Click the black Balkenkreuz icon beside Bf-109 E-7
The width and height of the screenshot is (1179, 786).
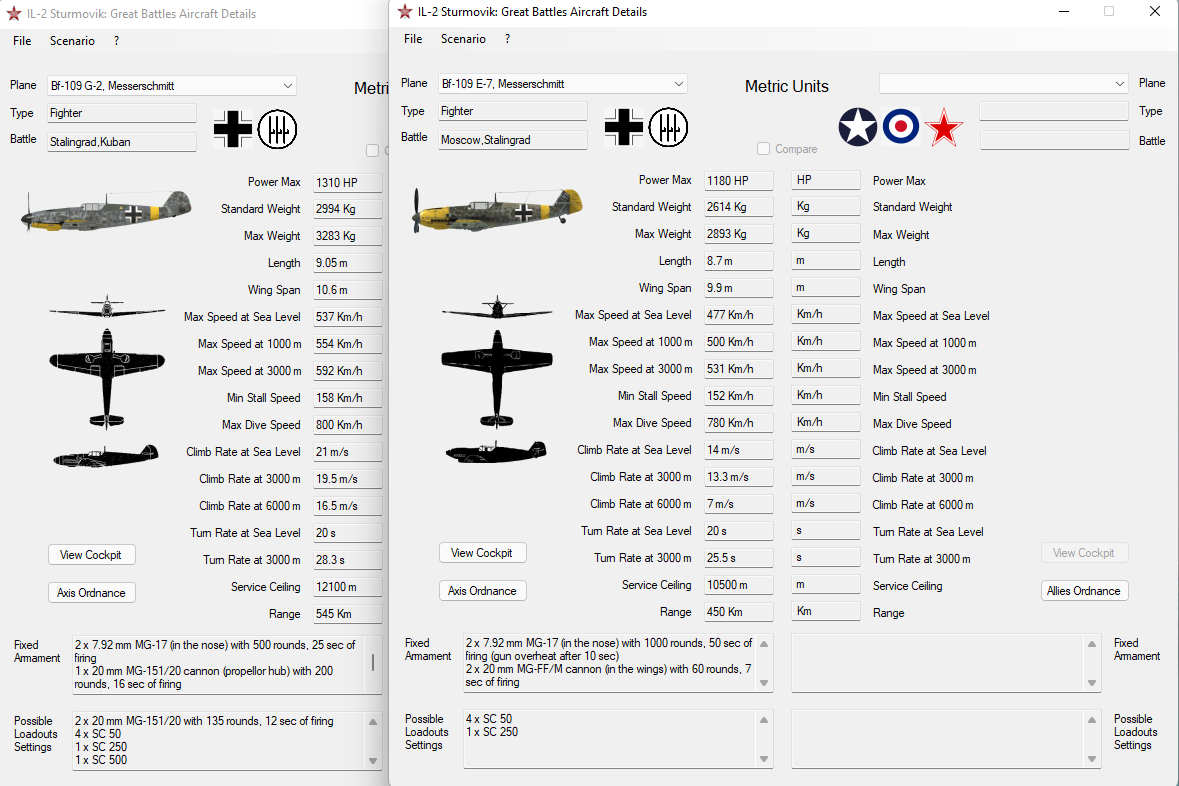624,126
